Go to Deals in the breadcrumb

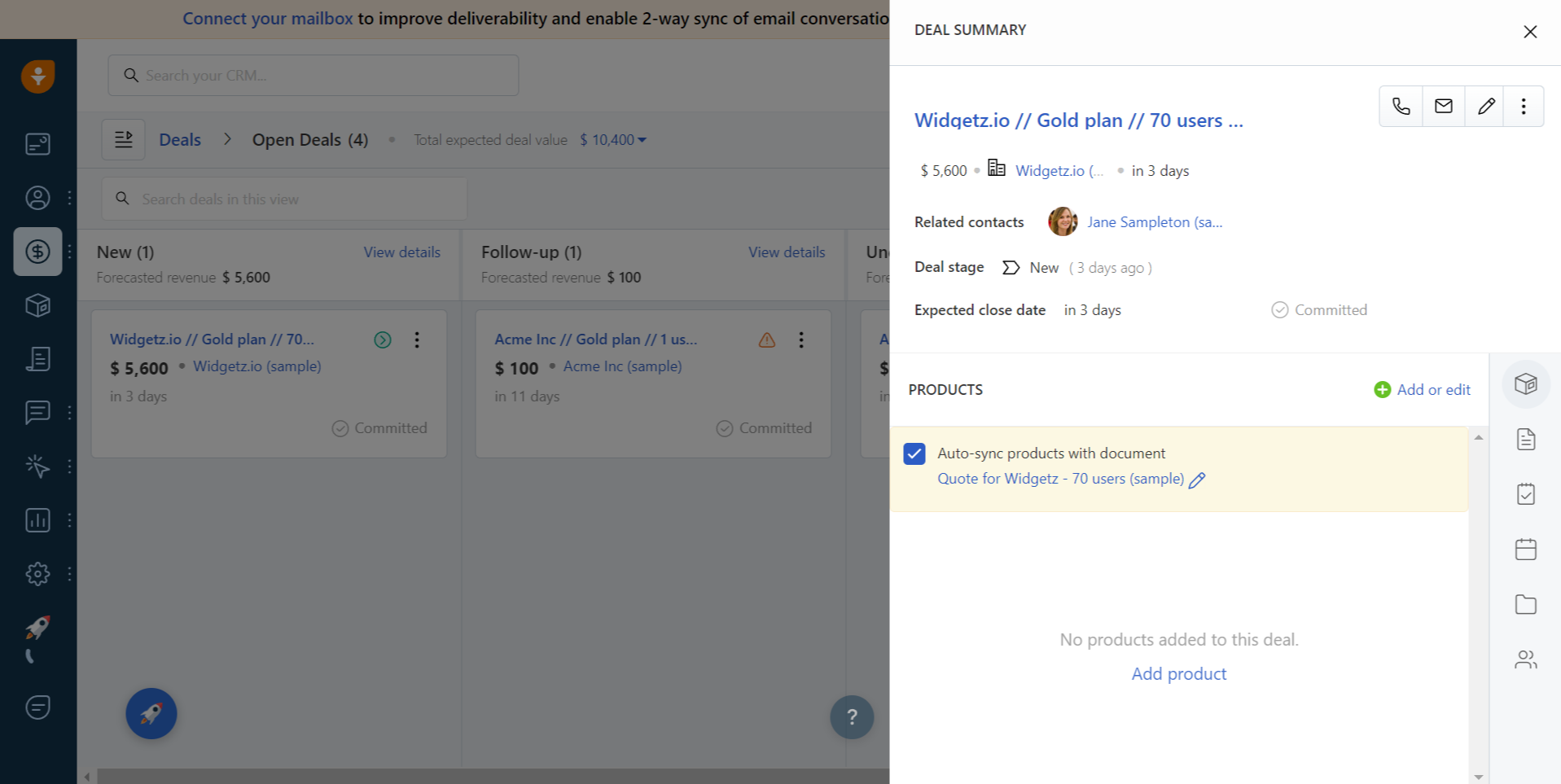click(x=179, y=140)
